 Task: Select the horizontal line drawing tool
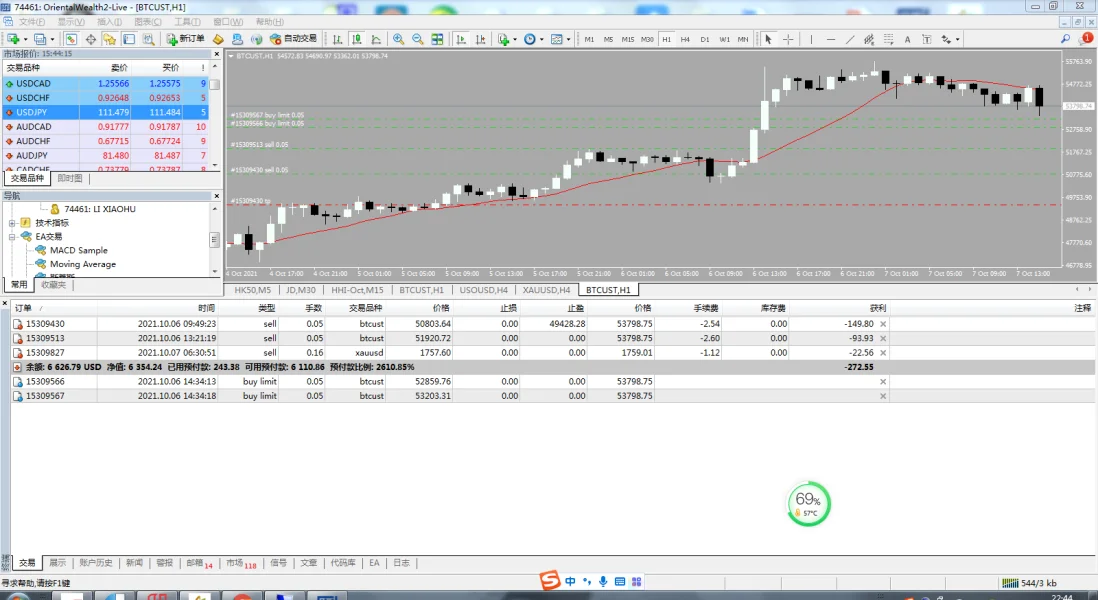tap(830, 39)
